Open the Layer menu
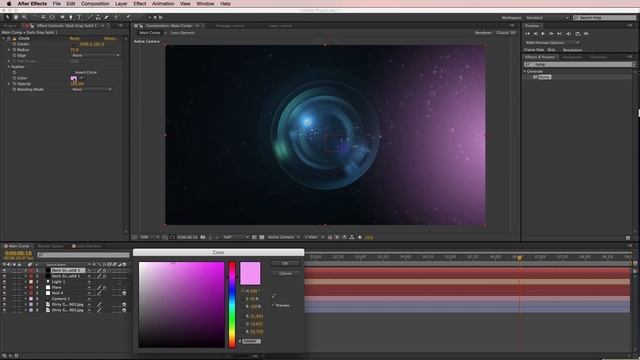Image resolution: width=640 pixels, height=360 pixels. coord(121,4)
